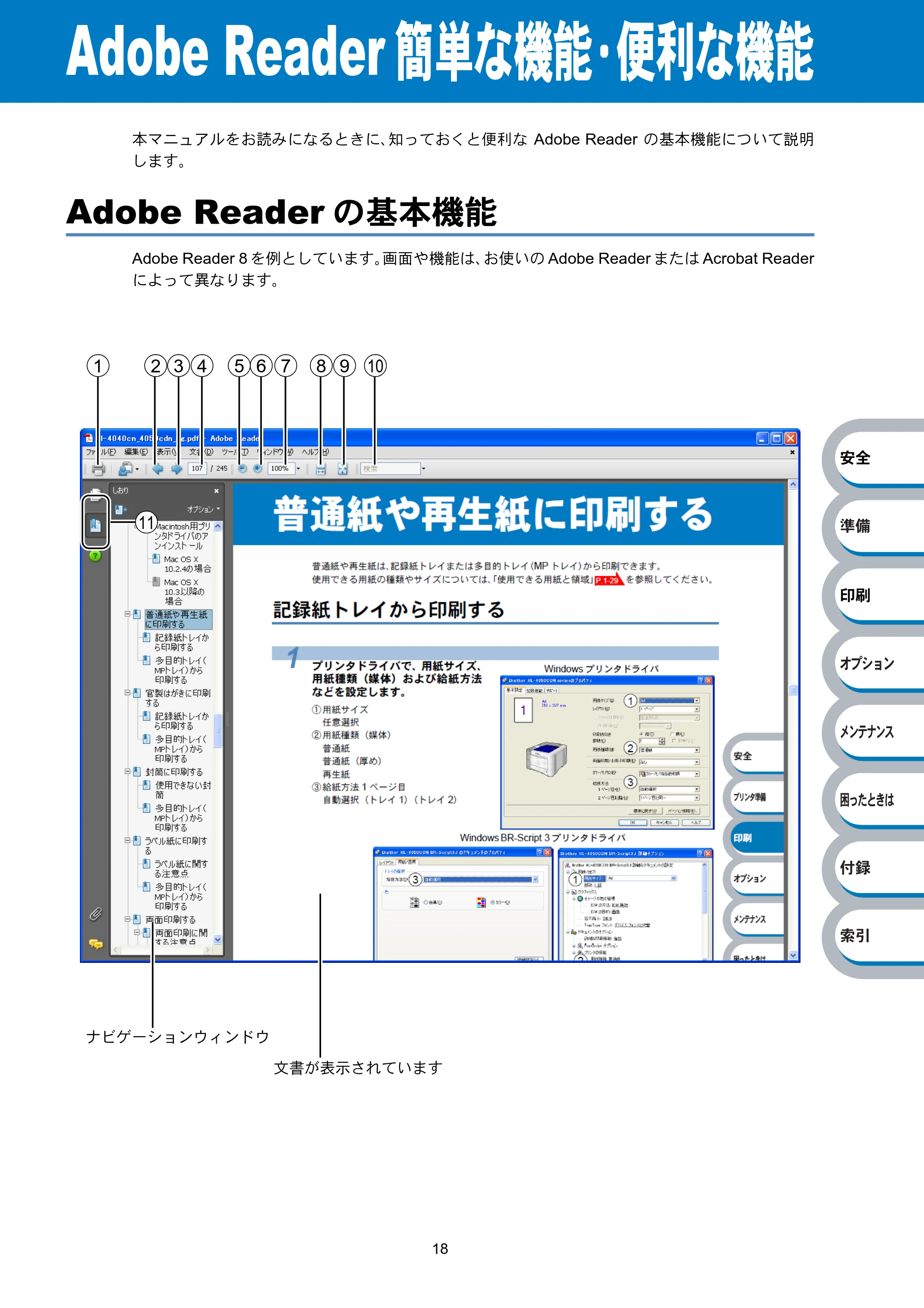This screenshot has width=924, height=1308.
Task: Click the プリンタ準備 tab inside Reader document
Action: pyautogui.click(x=754, y=797)
